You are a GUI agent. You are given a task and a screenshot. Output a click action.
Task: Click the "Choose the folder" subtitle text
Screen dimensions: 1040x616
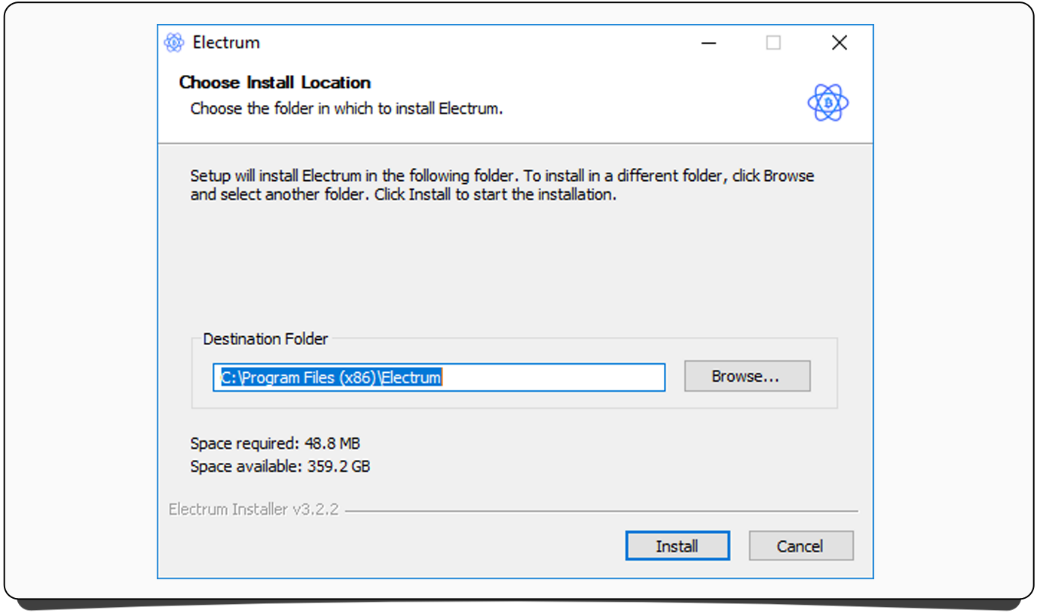point(346,108)
